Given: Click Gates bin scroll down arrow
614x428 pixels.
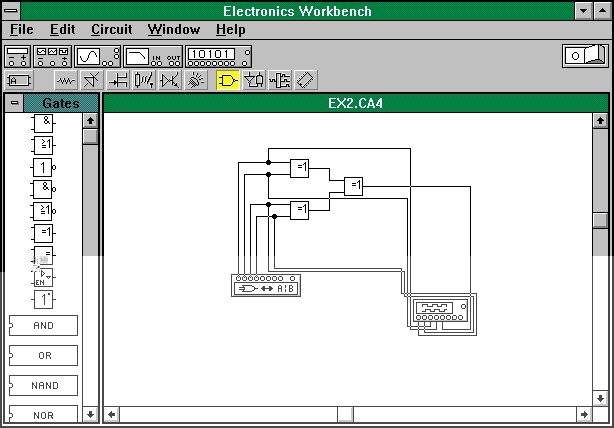Looking at the screenshot, I should (x=90, y=414).
